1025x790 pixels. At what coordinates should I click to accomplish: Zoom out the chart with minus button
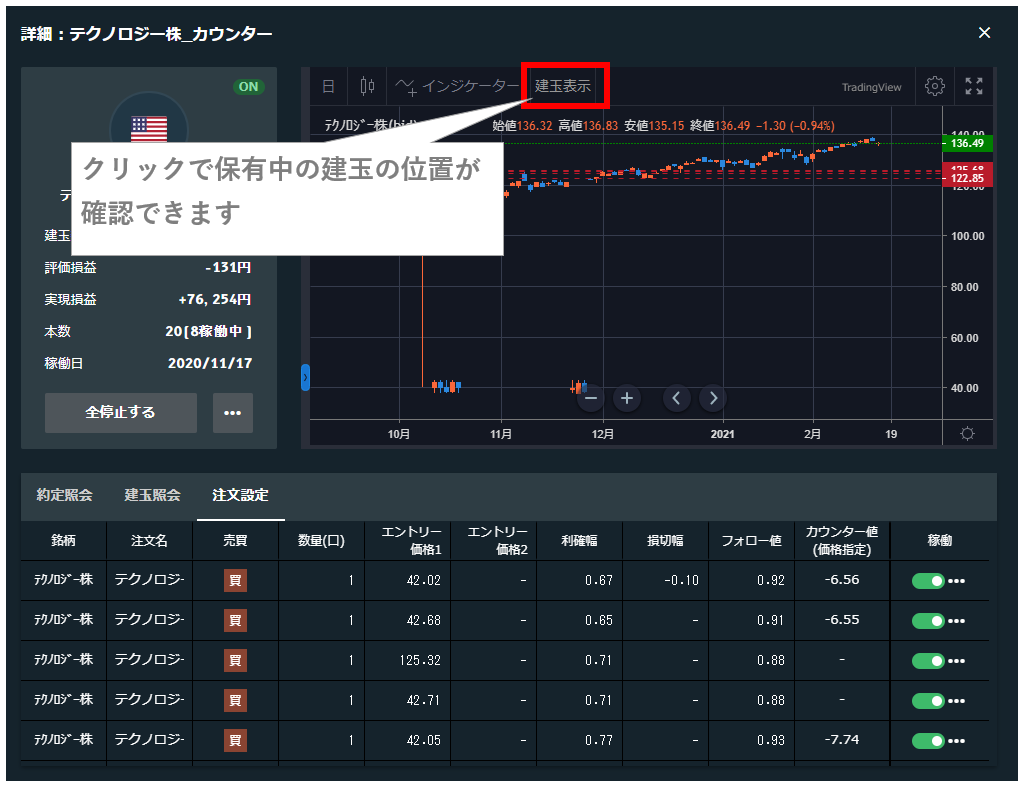[591, 398]
